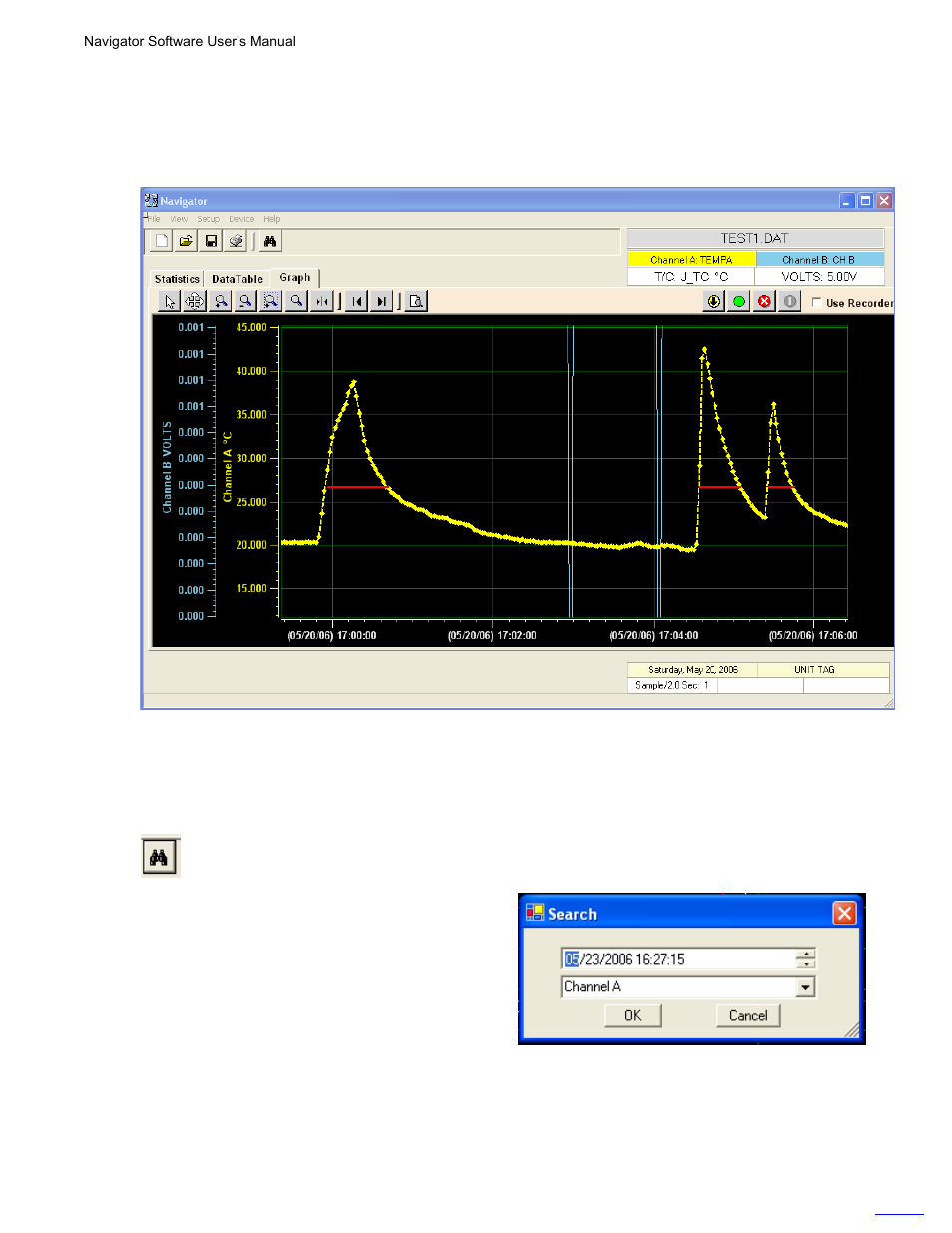Switch to the Graph tab
952x1233 pixels.
pyautogui.click(x=295, y=277)
